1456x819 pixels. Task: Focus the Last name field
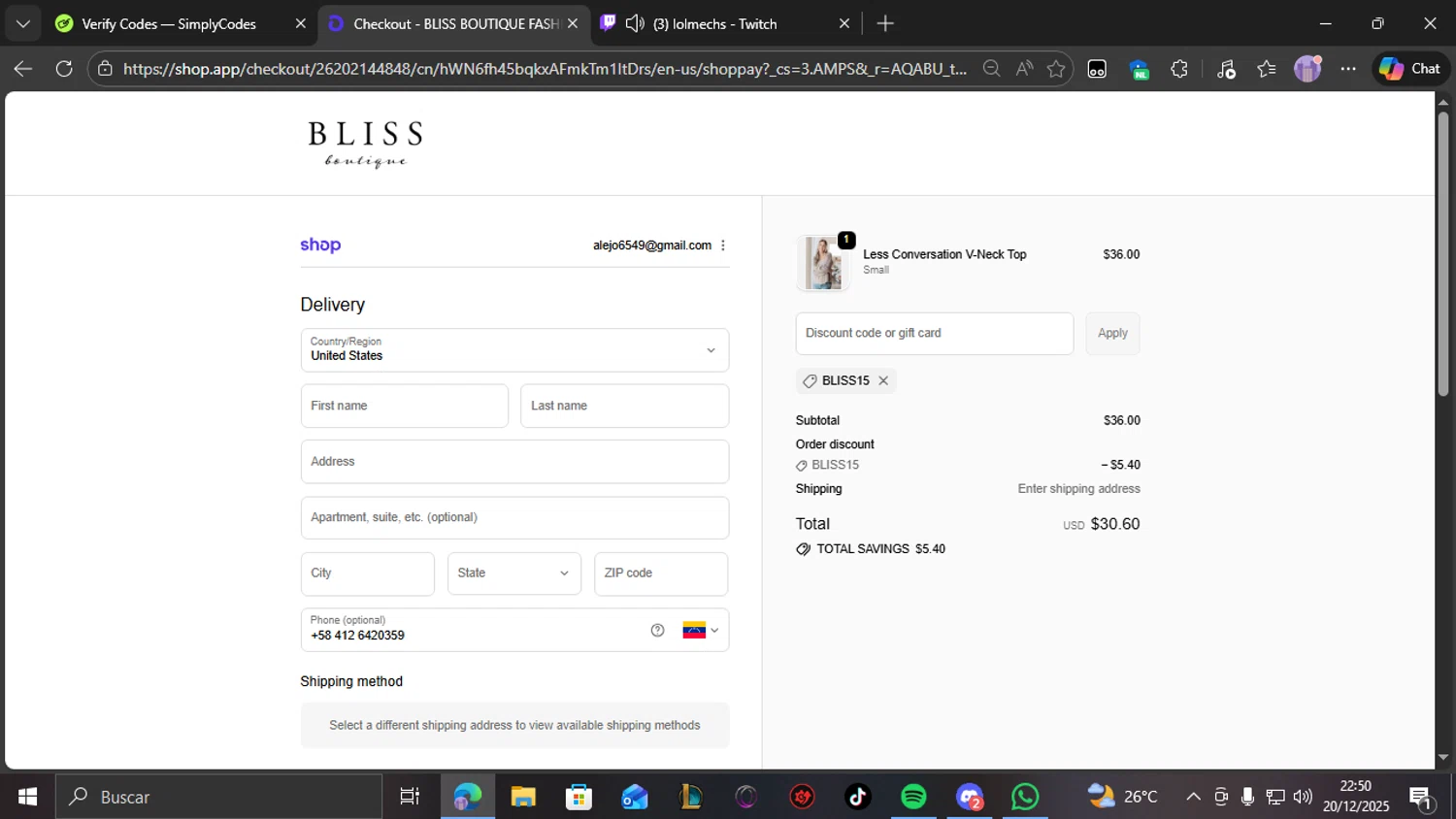pyautogui.click(x=625, y=406)
